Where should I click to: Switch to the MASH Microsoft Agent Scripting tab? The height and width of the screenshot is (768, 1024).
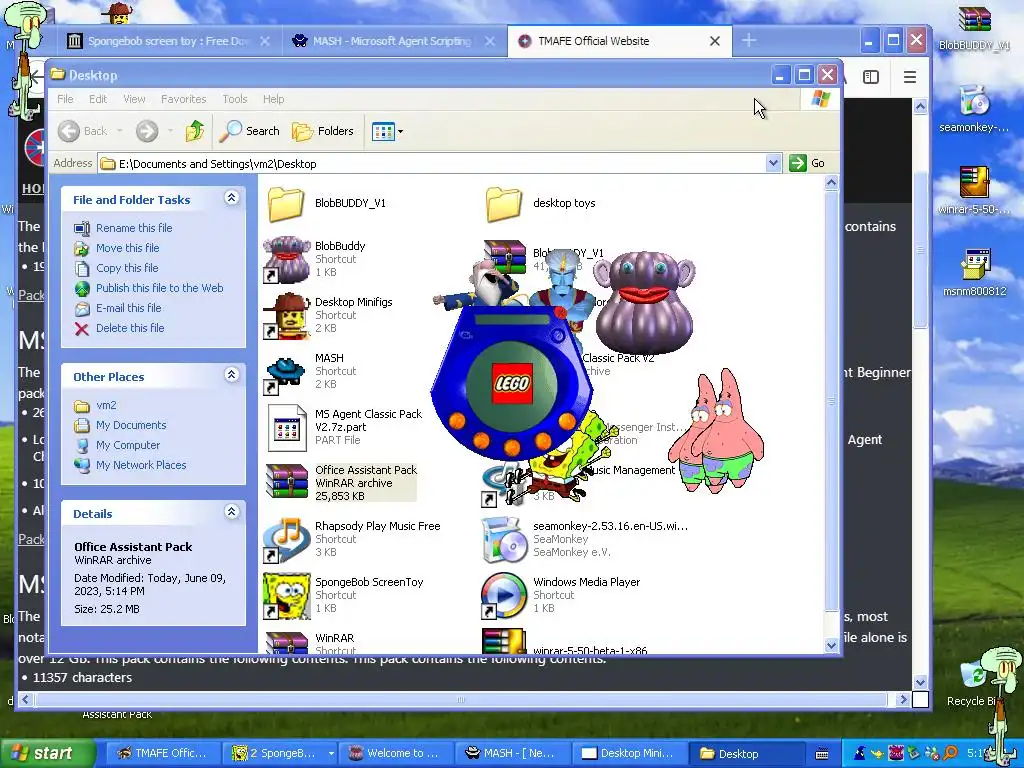pyautogui.click(x=394, y=41)
